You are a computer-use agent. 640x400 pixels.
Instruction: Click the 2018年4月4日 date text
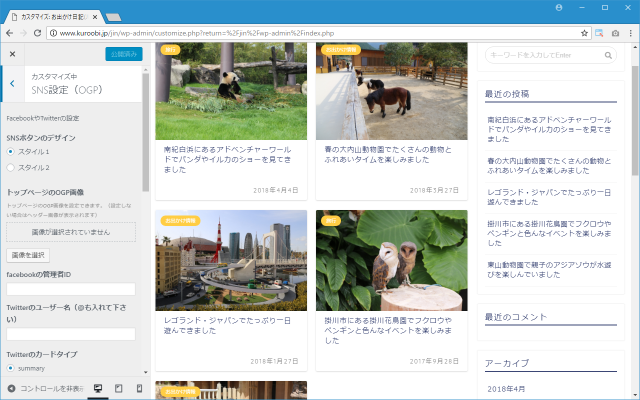tap(276, 190)
